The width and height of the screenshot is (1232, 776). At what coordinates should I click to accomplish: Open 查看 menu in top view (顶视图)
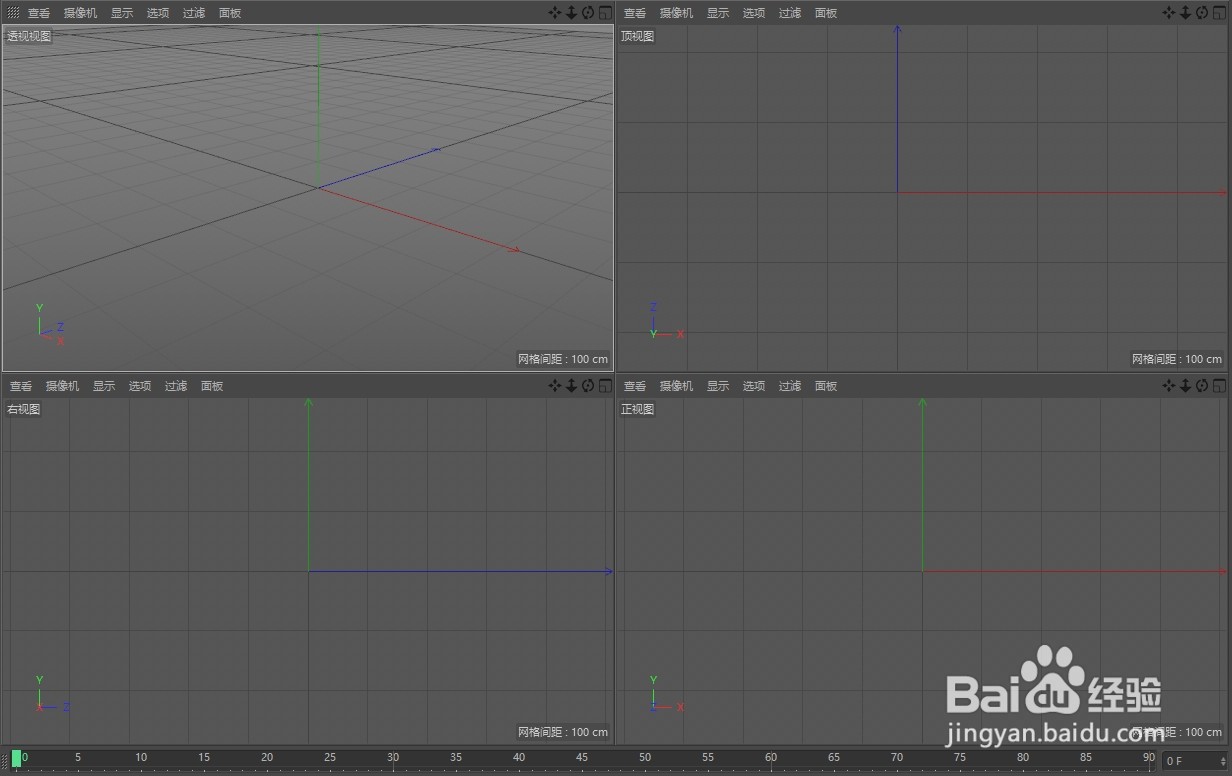pos(635,13)
